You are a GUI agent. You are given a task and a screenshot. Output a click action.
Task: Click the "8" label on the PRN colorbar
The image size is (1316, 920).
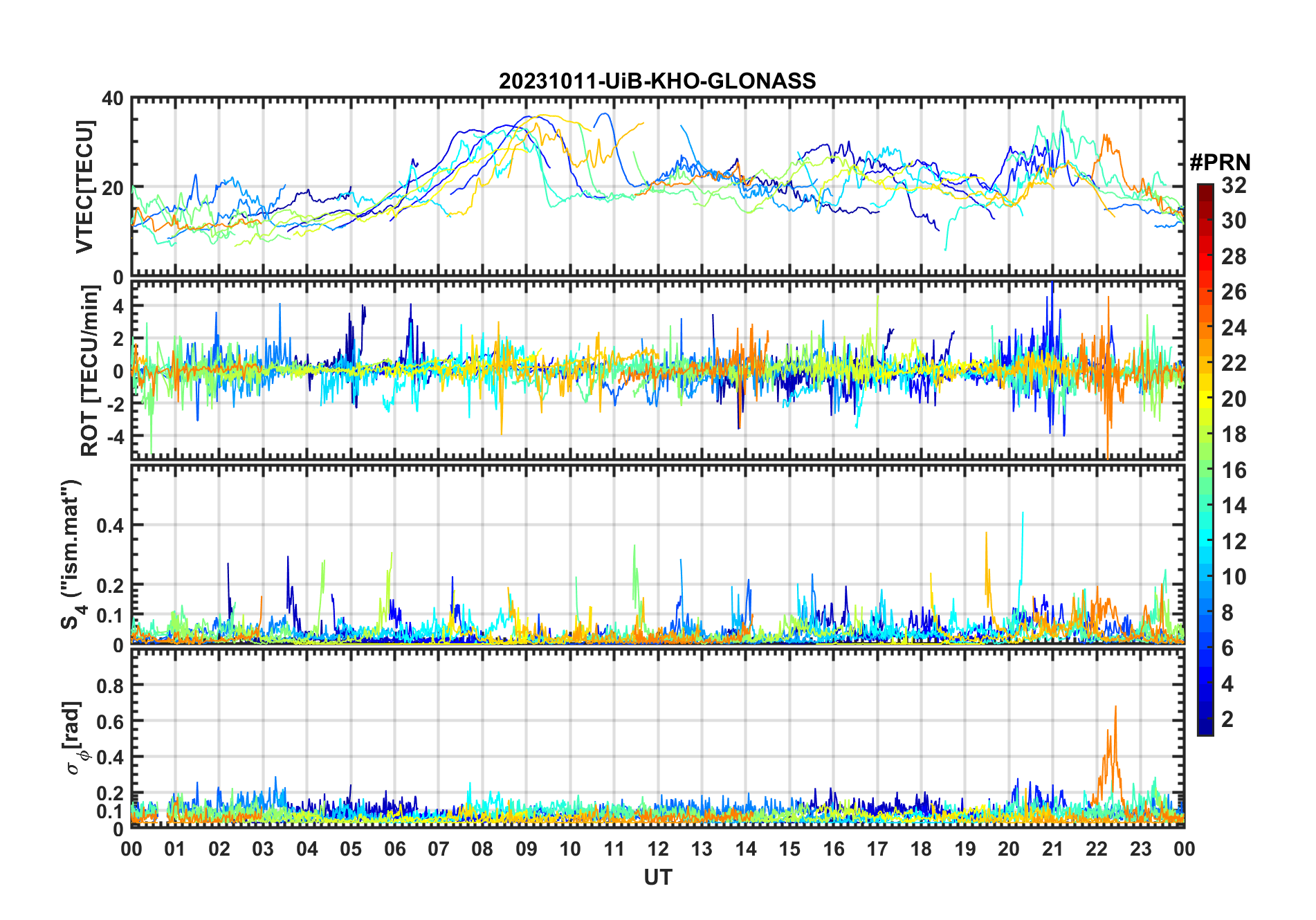[1227, 613]
